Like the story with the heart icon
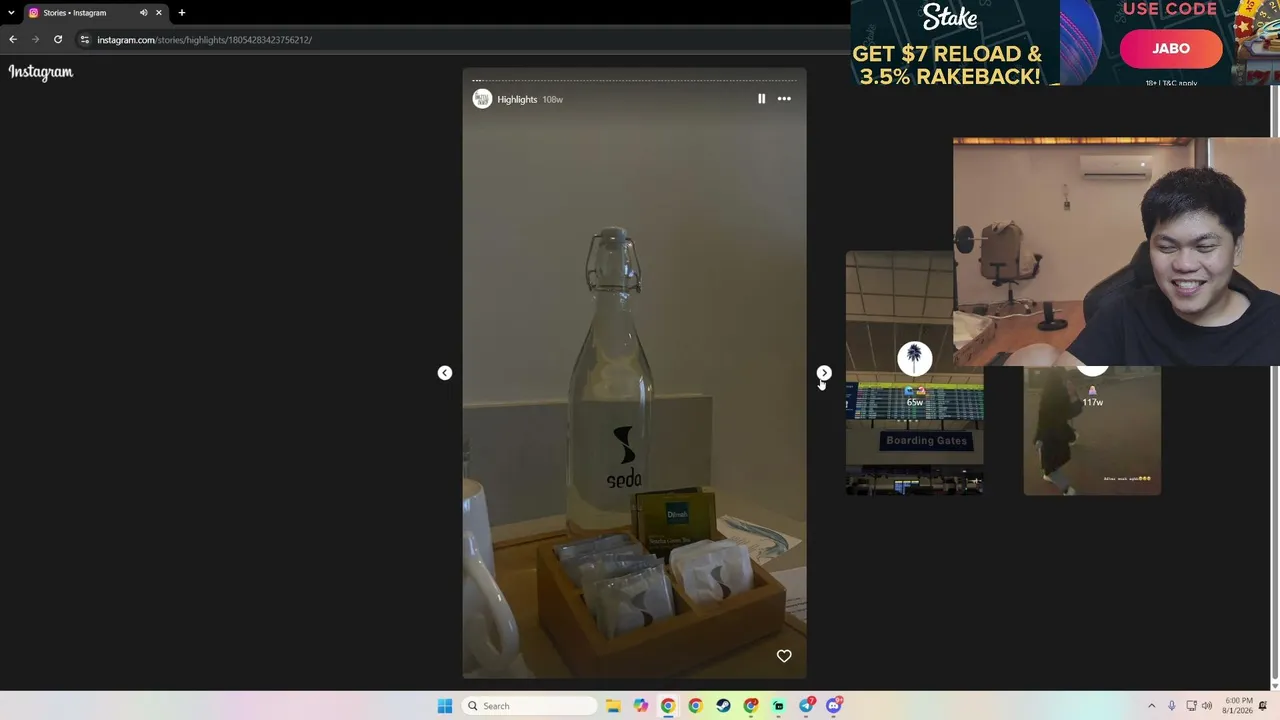Image resolution: width=1280 pixels, height=720 pixels. (x=784, y=656)
